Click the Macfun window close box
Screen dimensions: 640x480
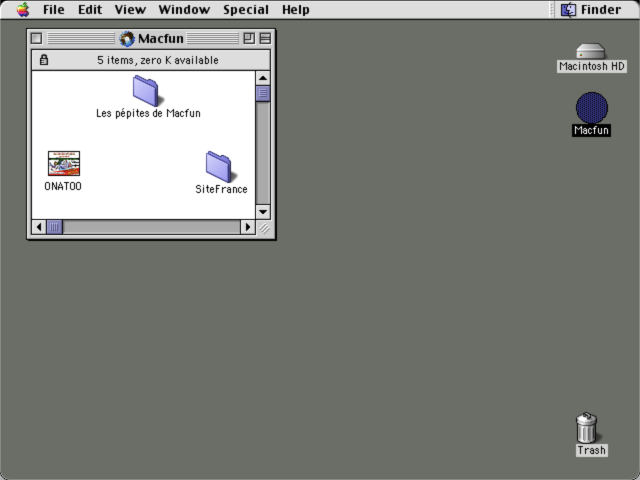pyautogui.click(x=36, y=38)
